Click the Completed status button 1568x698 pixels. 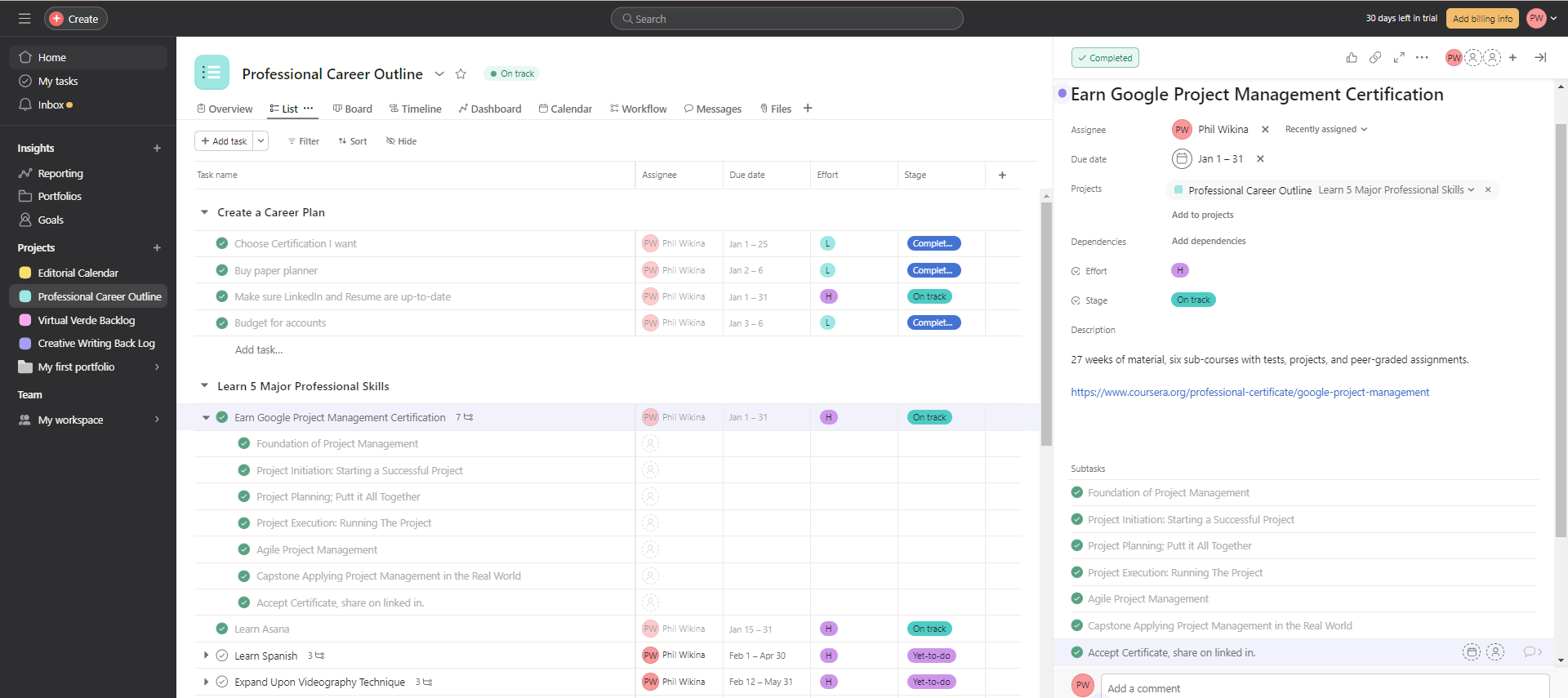pyautogui.click(x=1105, y=58)
